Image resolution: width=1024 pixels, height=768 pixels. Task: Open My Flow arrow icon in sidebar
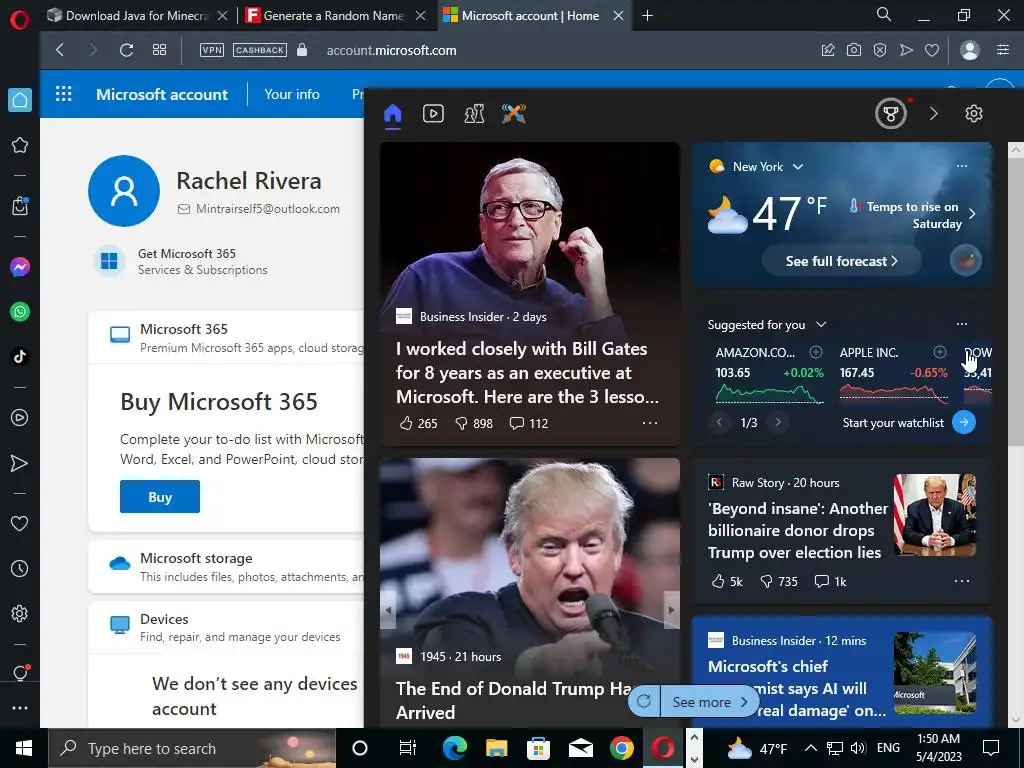click(20, 463)
